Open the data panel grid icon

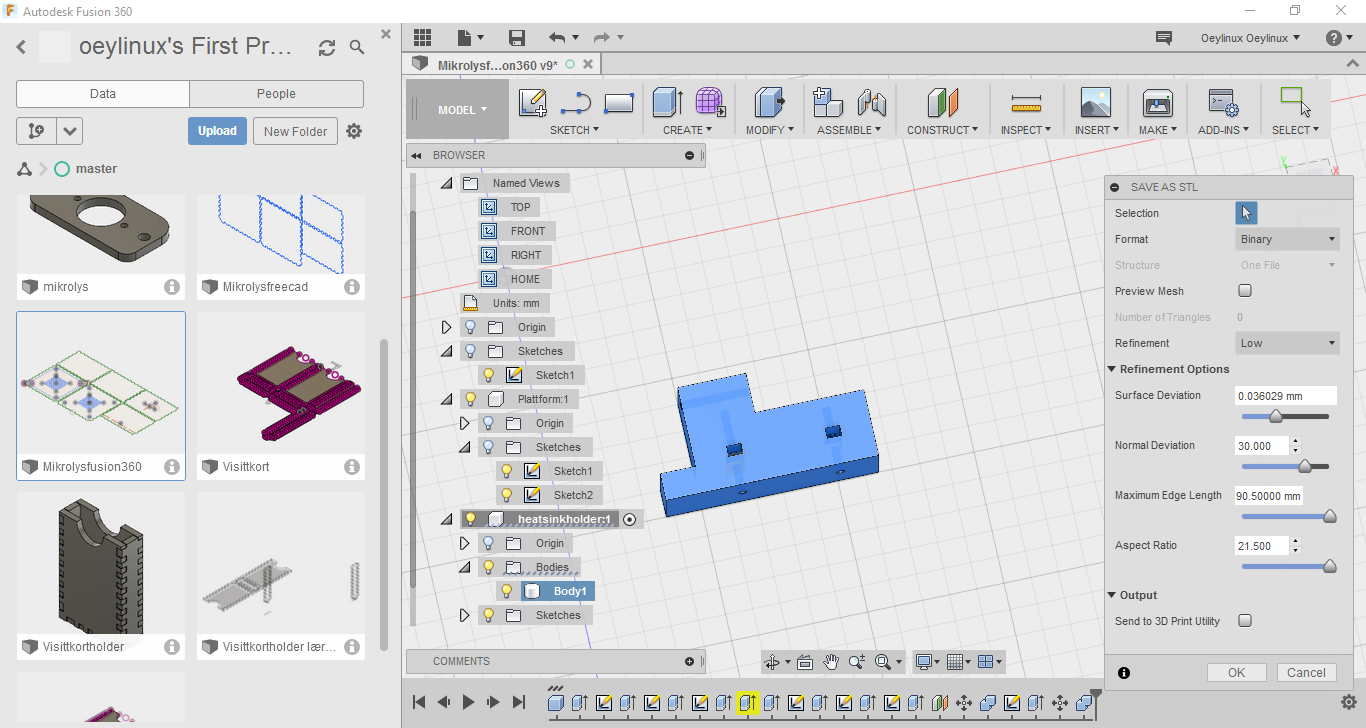422,37
